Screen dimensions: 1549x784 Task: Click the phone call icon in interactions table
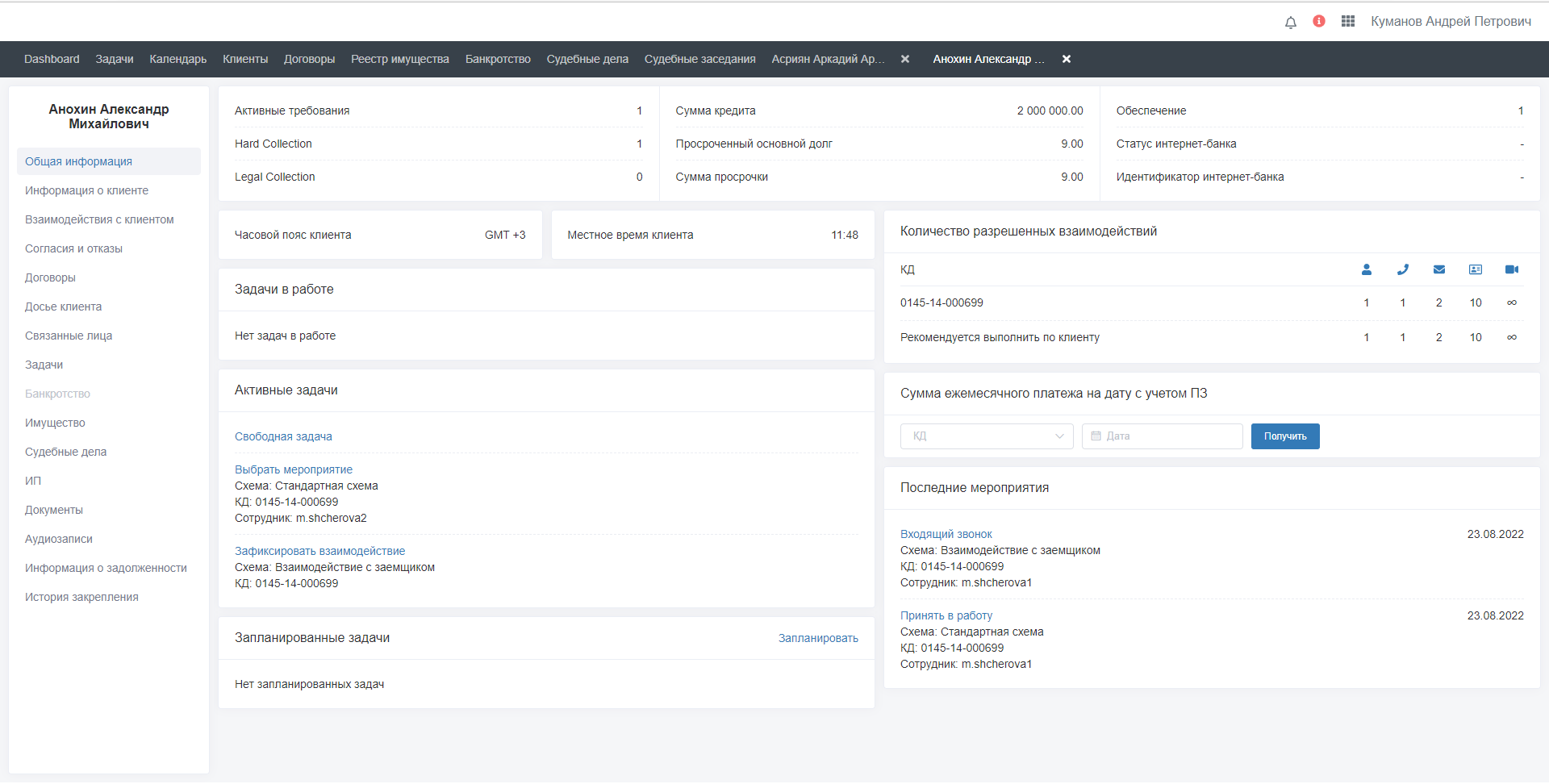pyautogui.click(x=1403, y=269)
